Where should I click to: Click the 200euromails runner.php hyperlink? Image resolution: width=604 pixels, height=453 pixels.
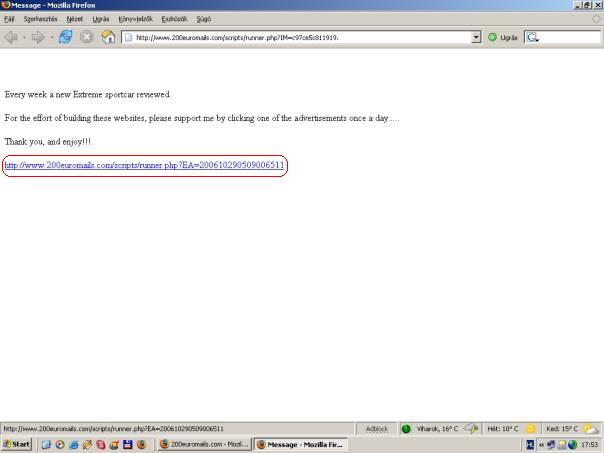[144, 165]
